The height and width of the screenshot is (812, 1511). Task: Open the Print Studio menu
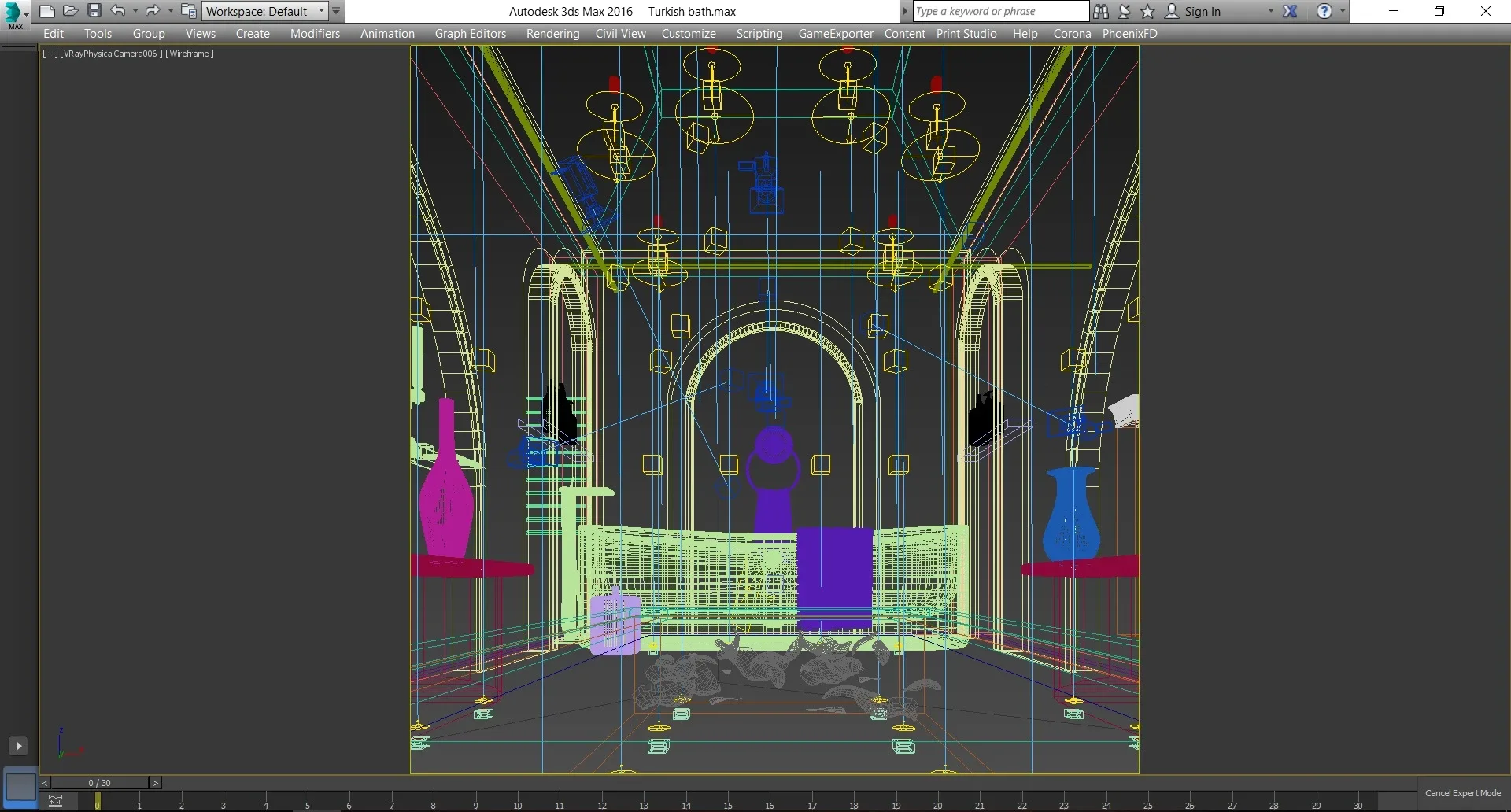pyautogui.click(x=966, y=34)
